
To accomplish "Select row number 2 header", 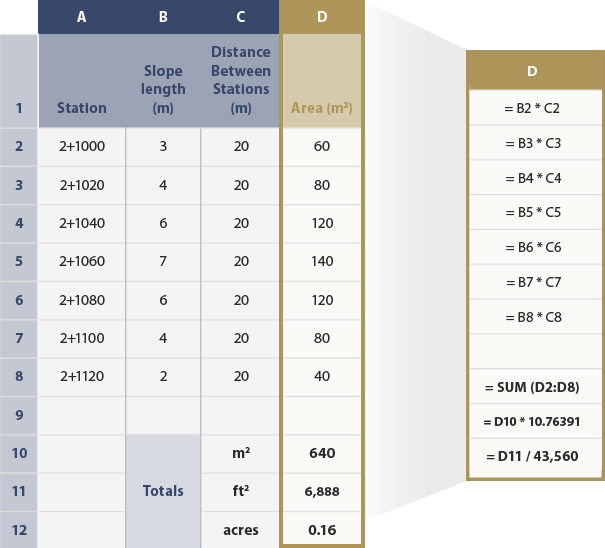I will 19,147.
